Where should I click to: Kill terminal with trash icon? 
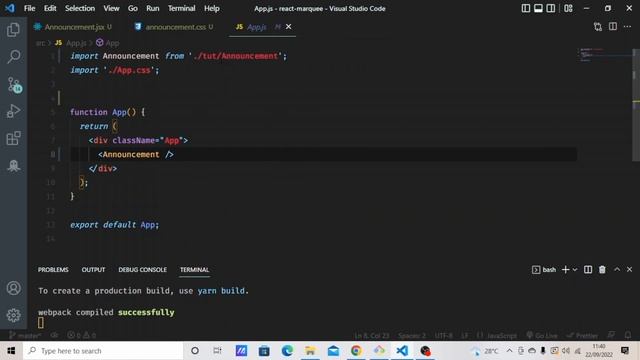602,270
